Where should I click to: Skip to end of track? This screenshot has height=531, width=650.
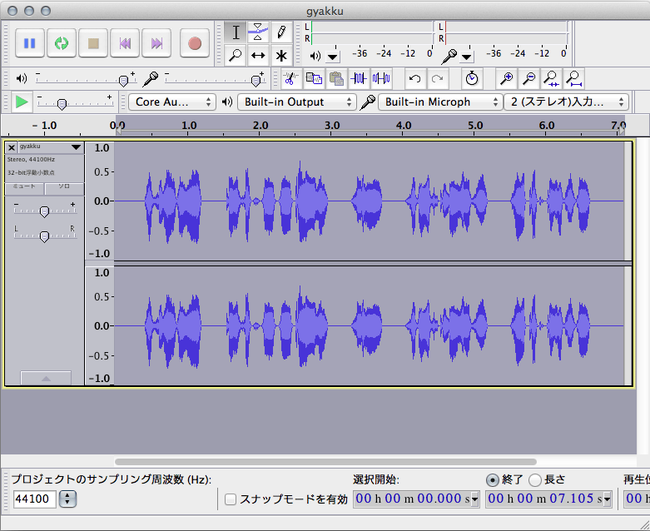156,43
